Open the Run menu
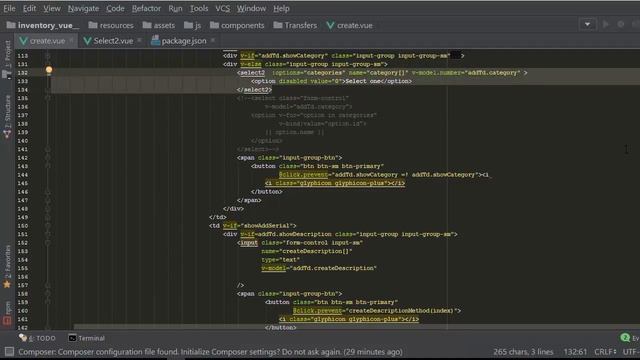 [x=175, y=8]
